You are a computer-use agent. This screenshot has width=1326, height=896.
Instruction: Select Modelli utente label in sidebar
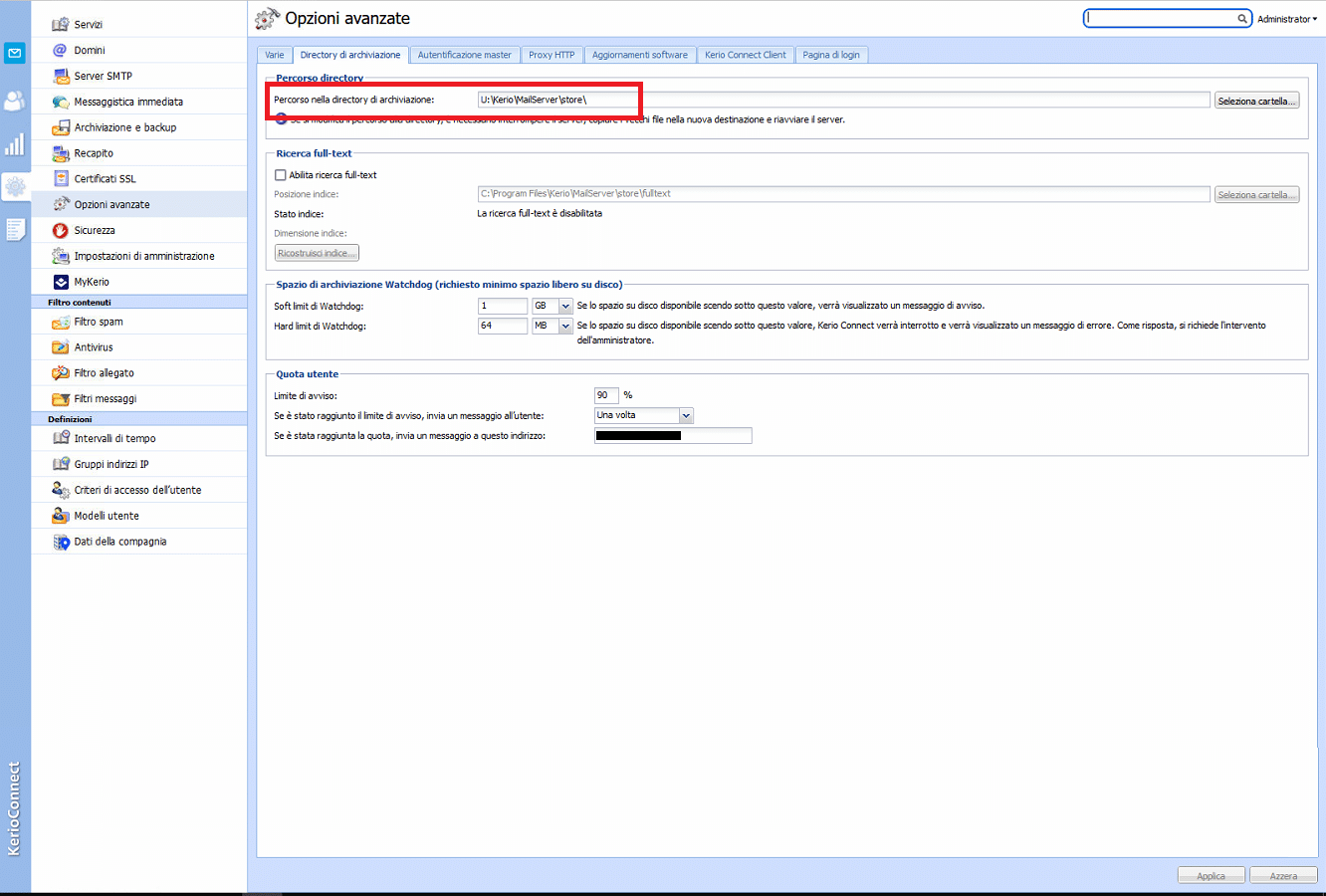point(107,516)
